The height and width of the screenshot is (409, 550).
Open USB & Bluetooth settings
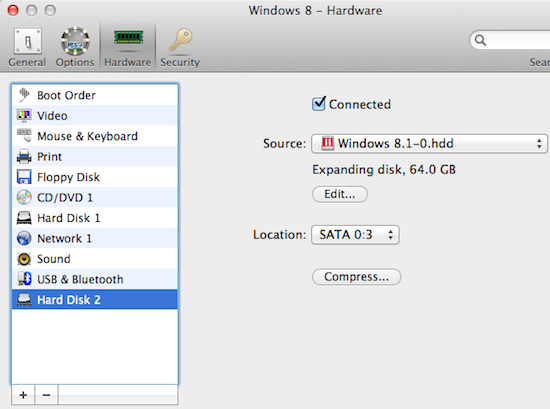(95, 279)
